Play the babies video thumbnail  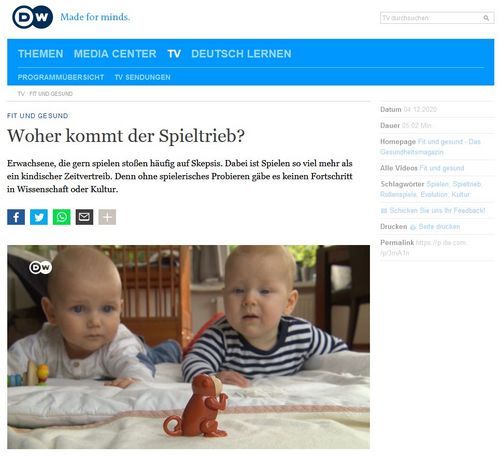(188, 347)
